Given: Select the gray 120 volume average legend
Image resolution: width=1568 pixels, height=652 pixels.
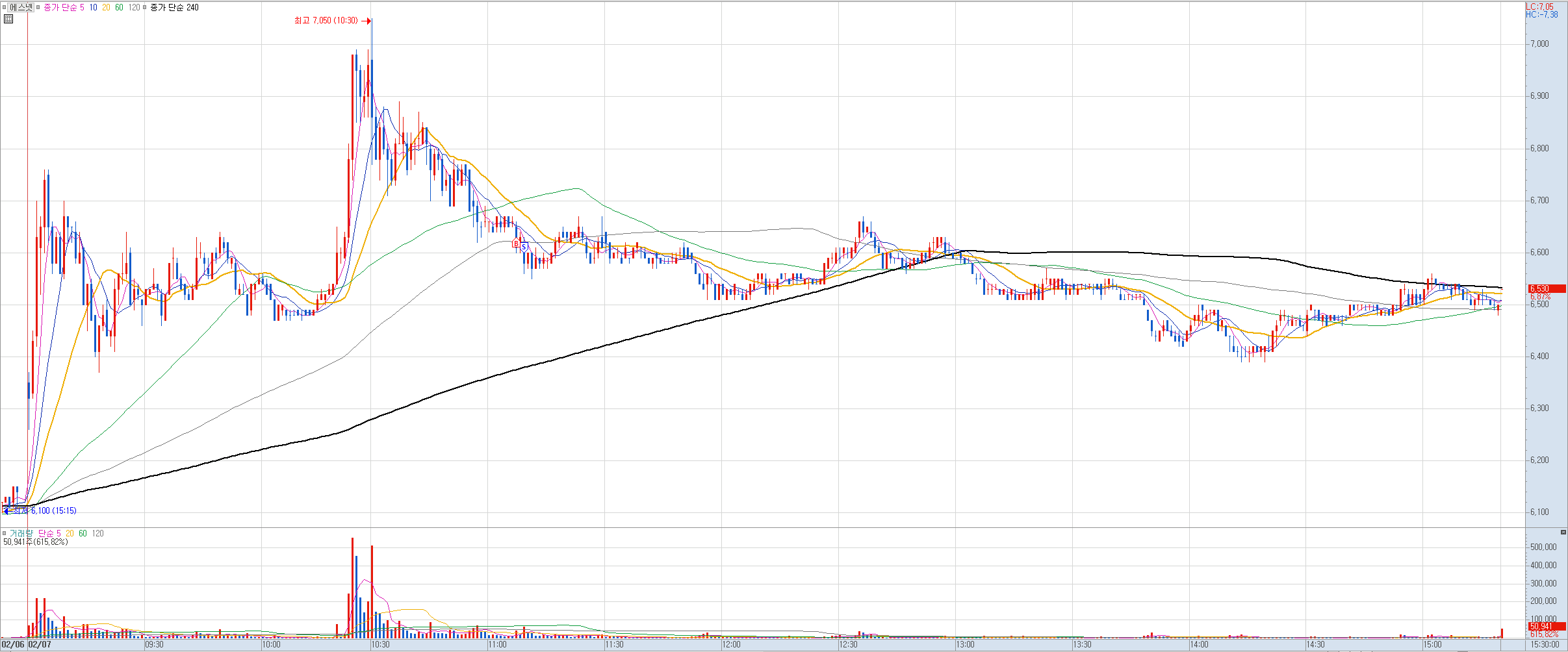Looking at the screenshot, I should tap(97, 533).
